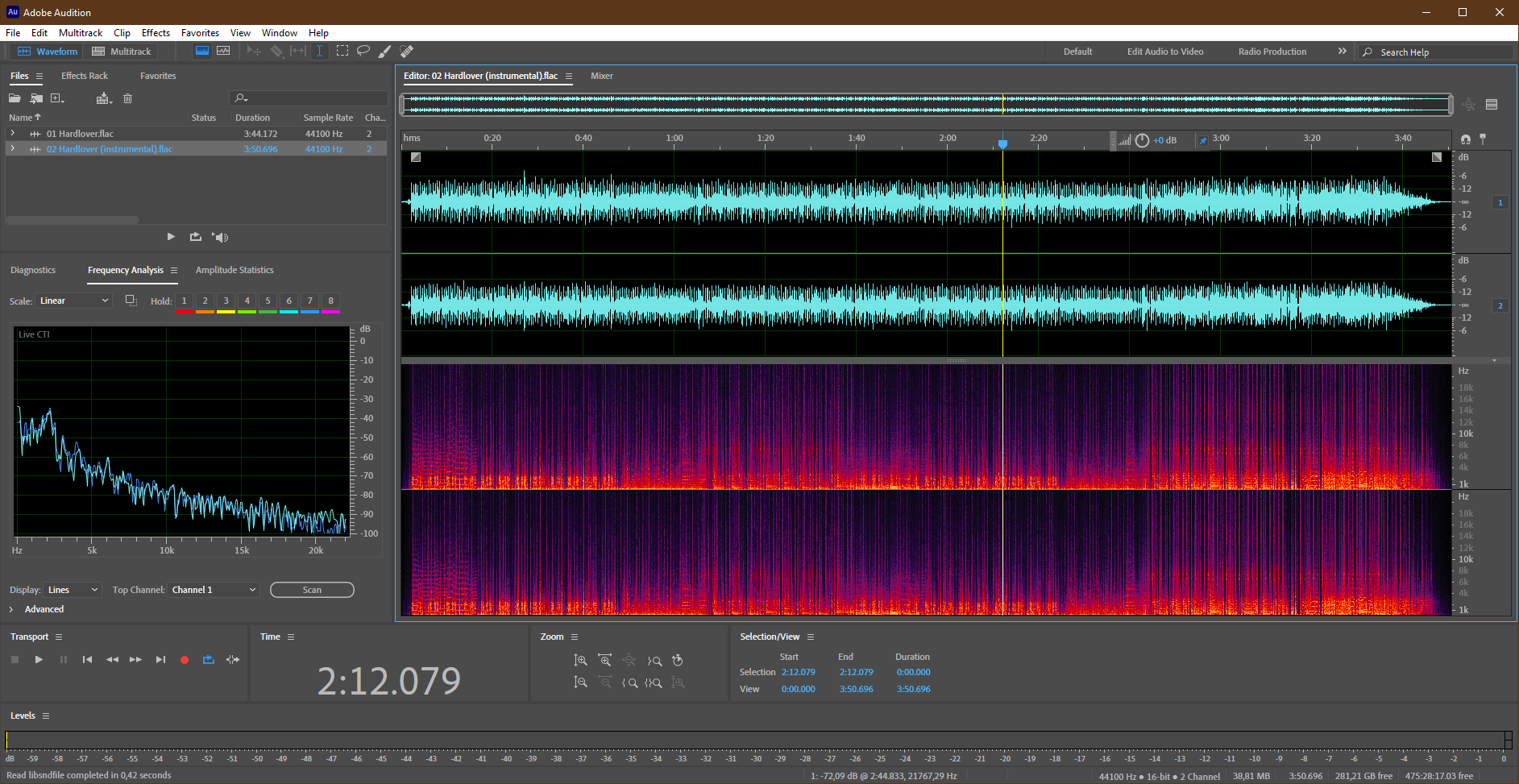Image resolution: width=1519 pixels, height=784 pixels.
Task: Open the Favorites menu in menu bar
Action: tap(200, 33)
